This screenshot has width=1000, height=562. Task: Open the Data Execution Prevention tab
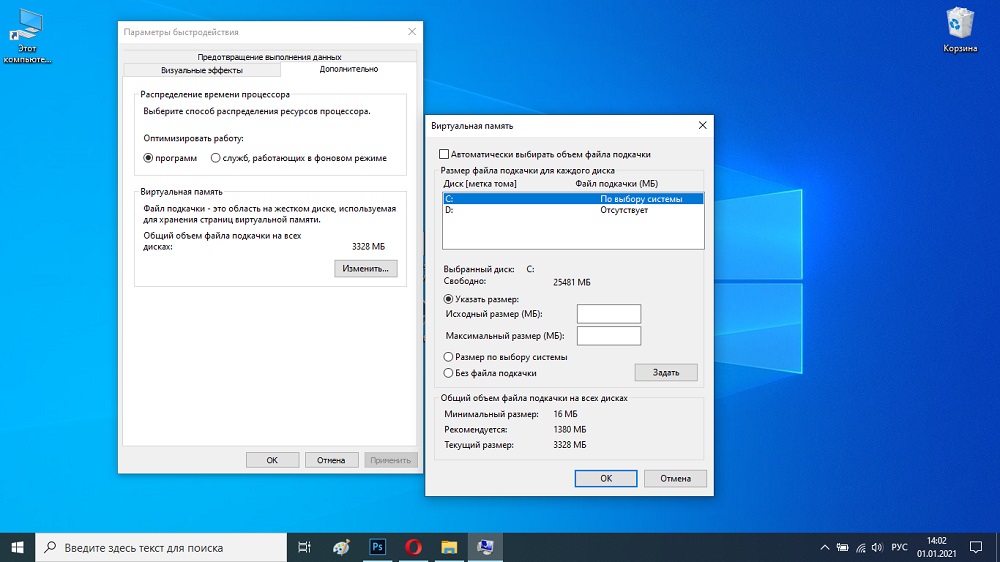point(269,57)
